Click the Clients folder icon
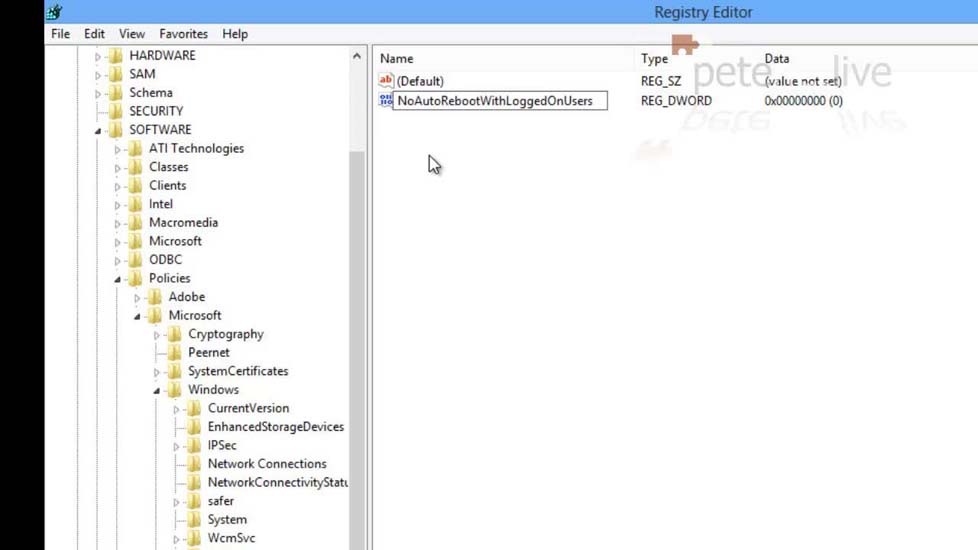This screenshot has width=978, height=550. point(135,185)
